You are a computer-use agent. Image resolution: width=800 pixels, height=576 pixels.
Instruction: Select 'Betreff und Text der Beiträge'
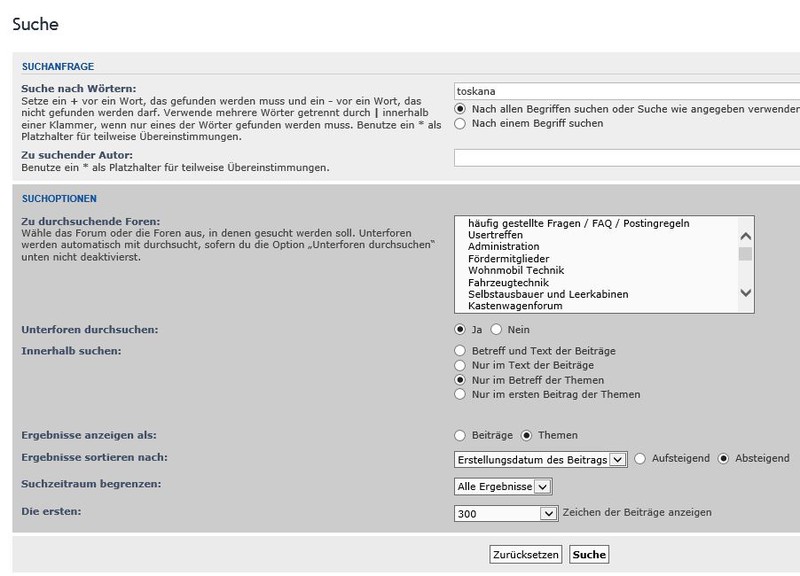460,350
